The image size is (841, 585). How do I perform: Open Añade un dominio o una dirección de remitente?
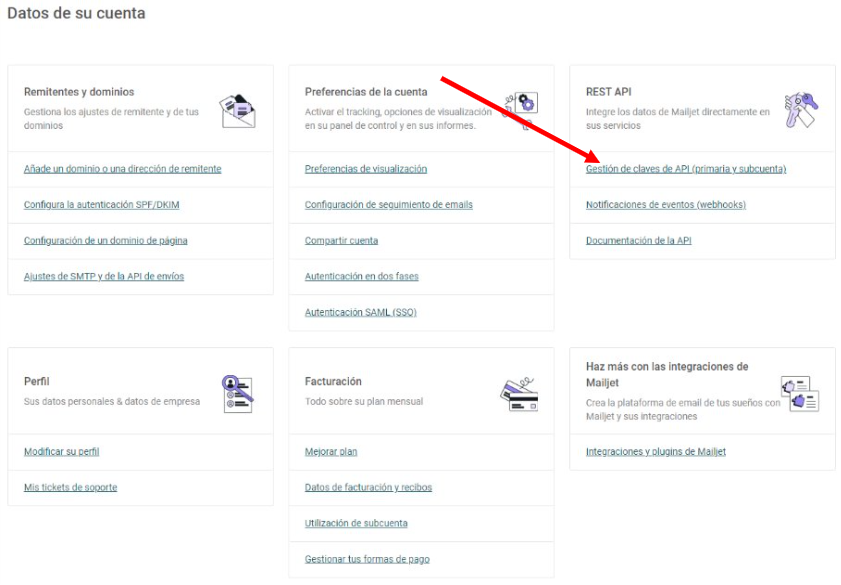(122, 169)
